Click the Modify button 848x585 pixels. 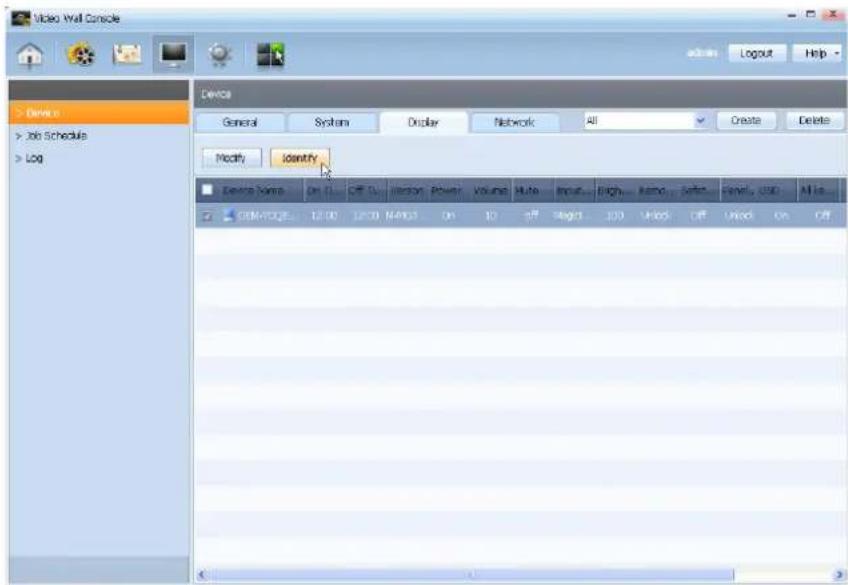(x=231, y=158)
